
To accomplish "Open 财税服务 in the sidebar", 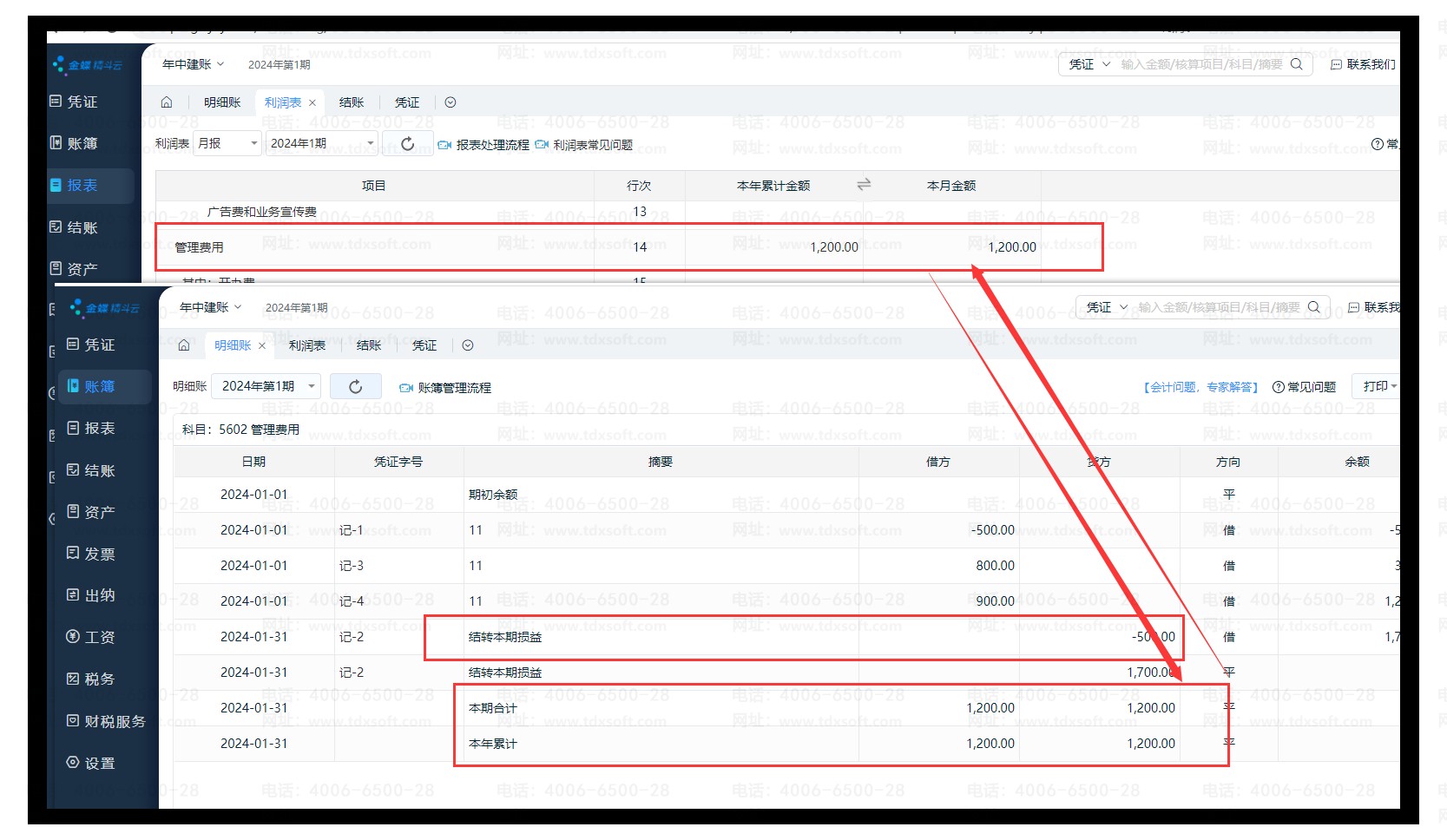I will (x=114, y=721).
